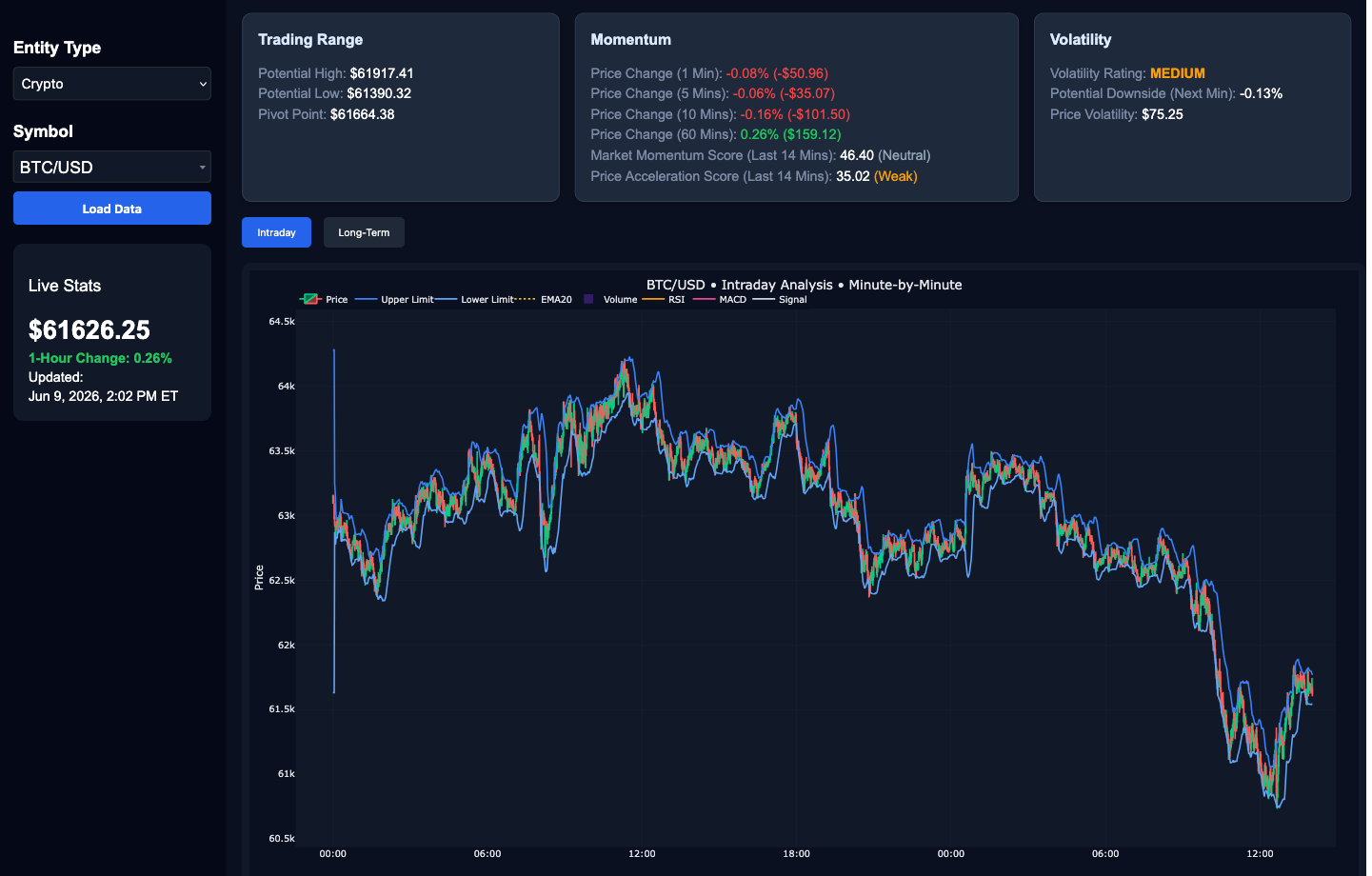Open the Entity Type dropdown showing Crypto
Image resolution: width=1372 pixels, height=876 pixels.
coord(111,84)
